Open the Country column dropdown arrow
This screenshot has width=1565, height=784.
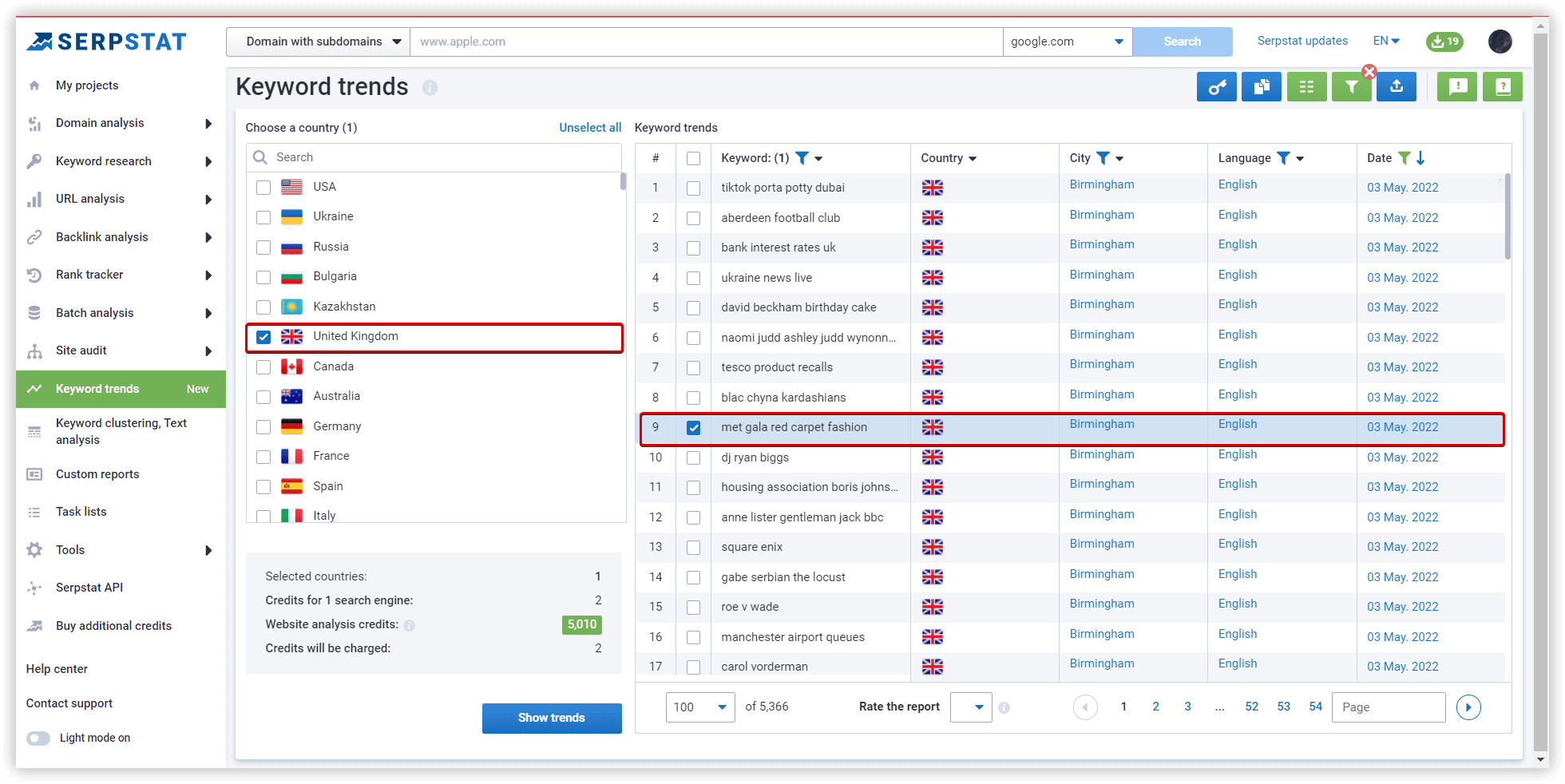973,159
